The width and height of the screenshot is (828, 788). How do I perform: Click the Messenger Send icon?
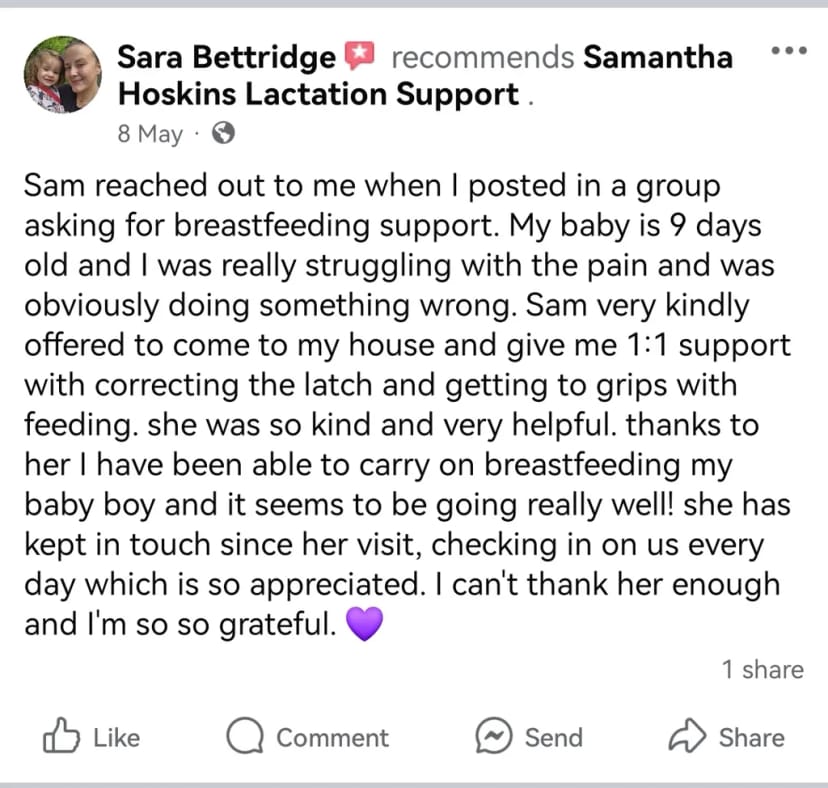[494, 735]
